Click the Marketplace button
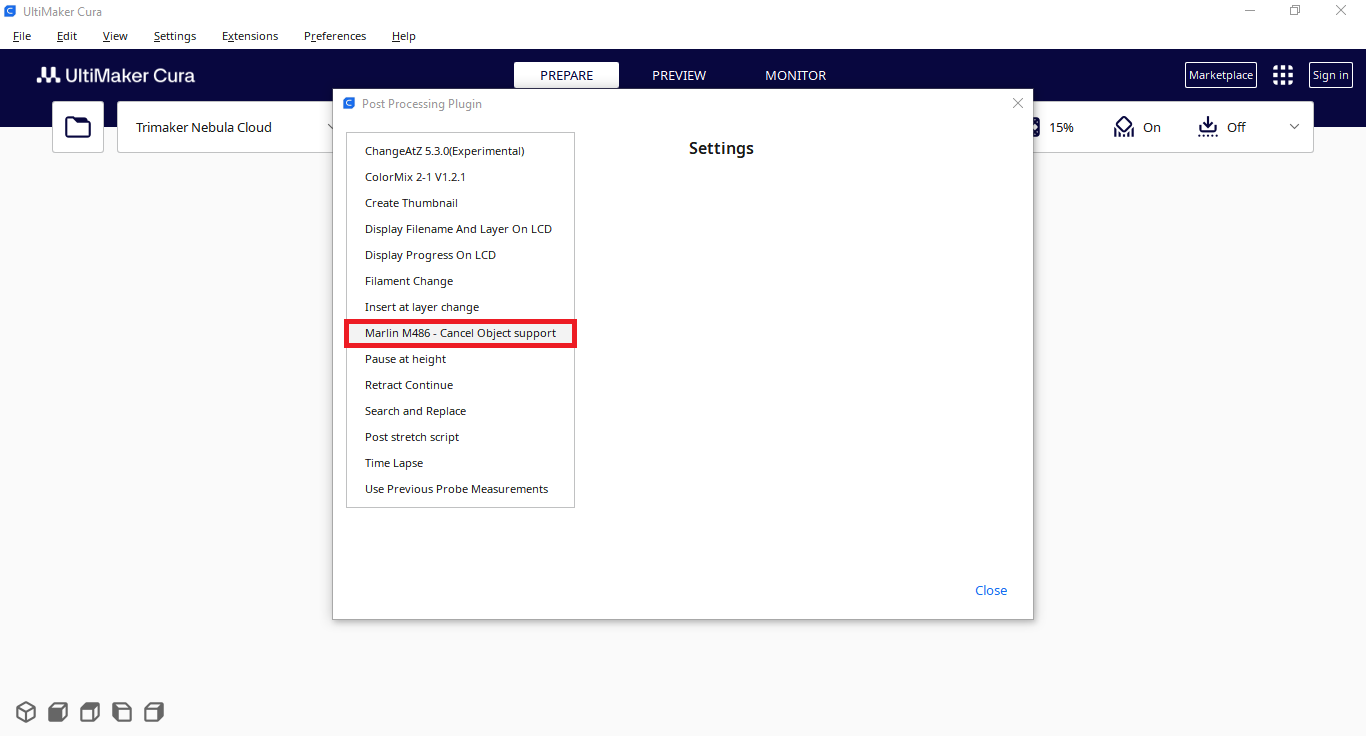The height and width of the screenshot is (736, 1366). (x=1220, y=75)
